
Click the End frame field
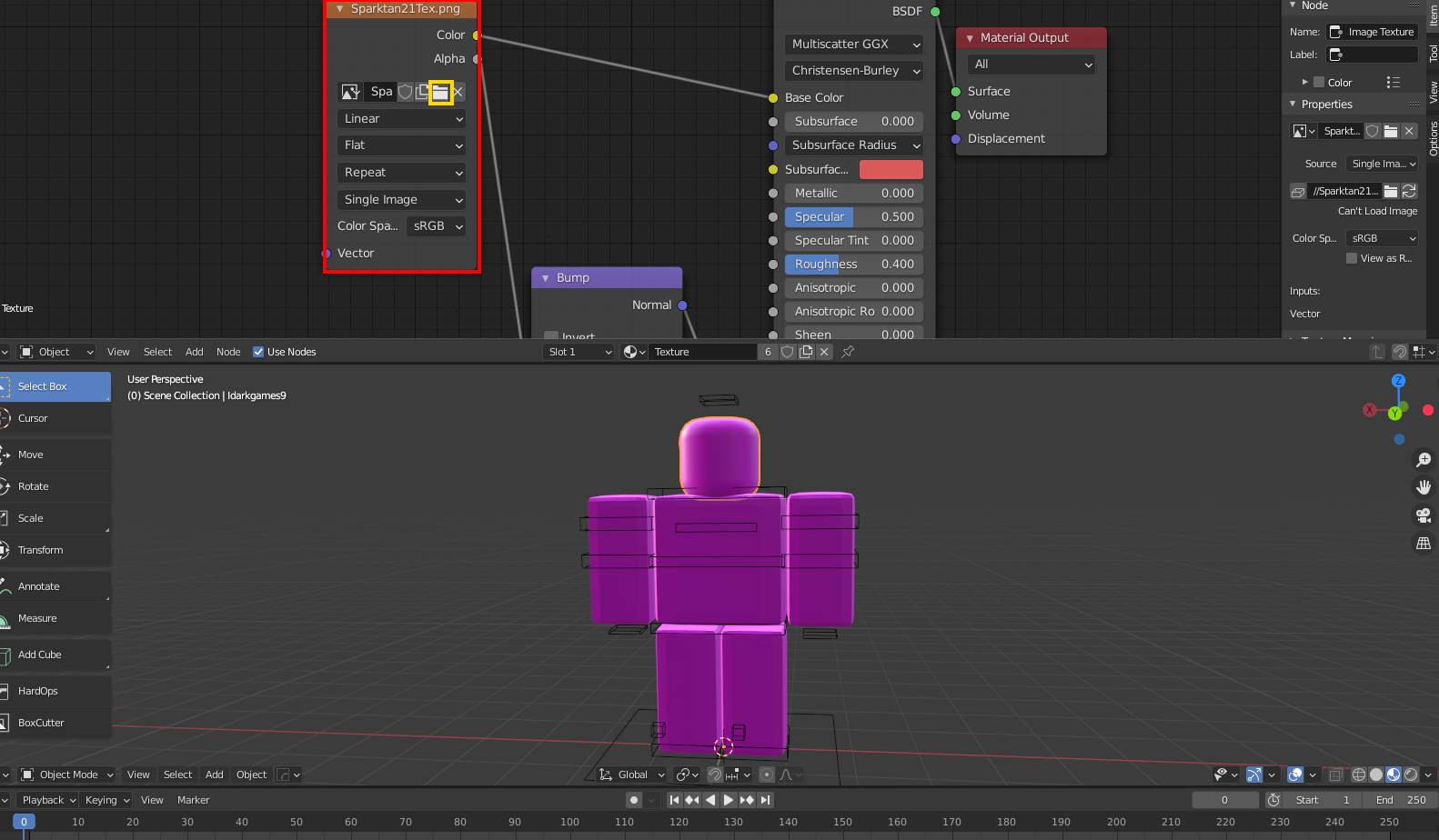coord(1400,800)
